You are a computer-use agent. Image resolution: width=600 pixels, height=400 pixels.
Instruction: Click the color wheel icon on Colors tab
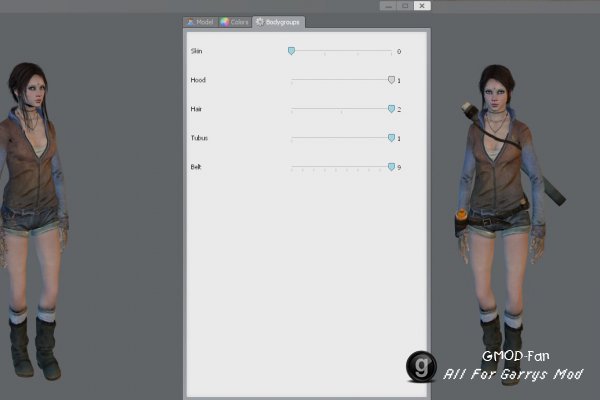tap(225, 22)
